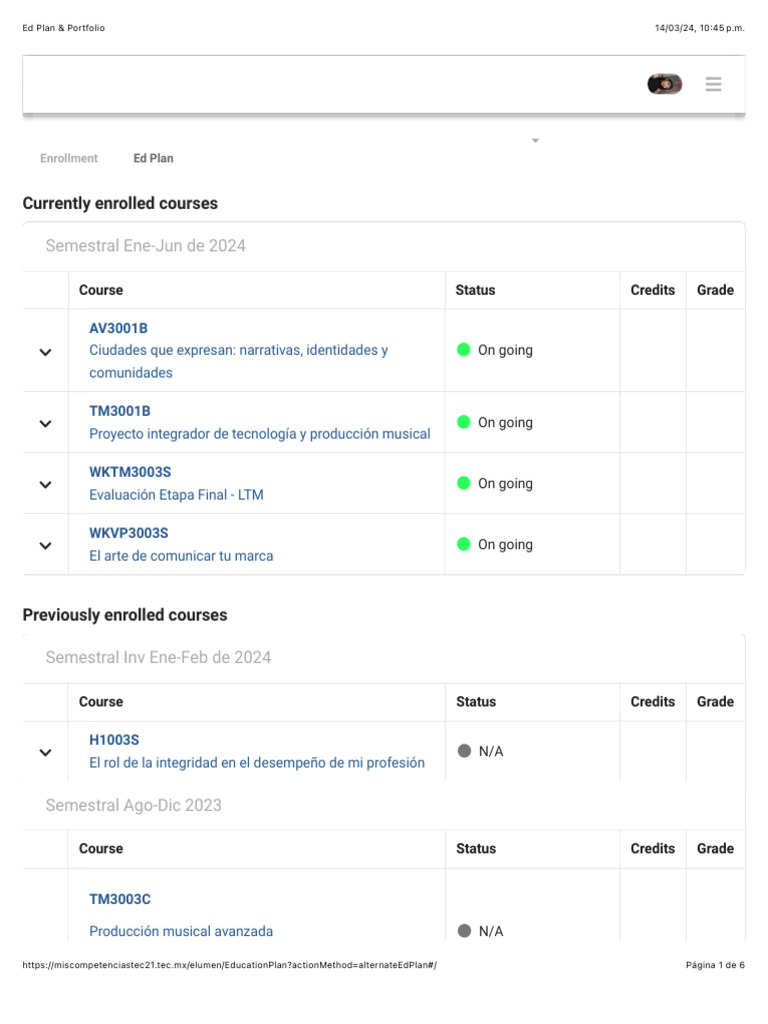Expand the WKTM3003S course row

45,484
